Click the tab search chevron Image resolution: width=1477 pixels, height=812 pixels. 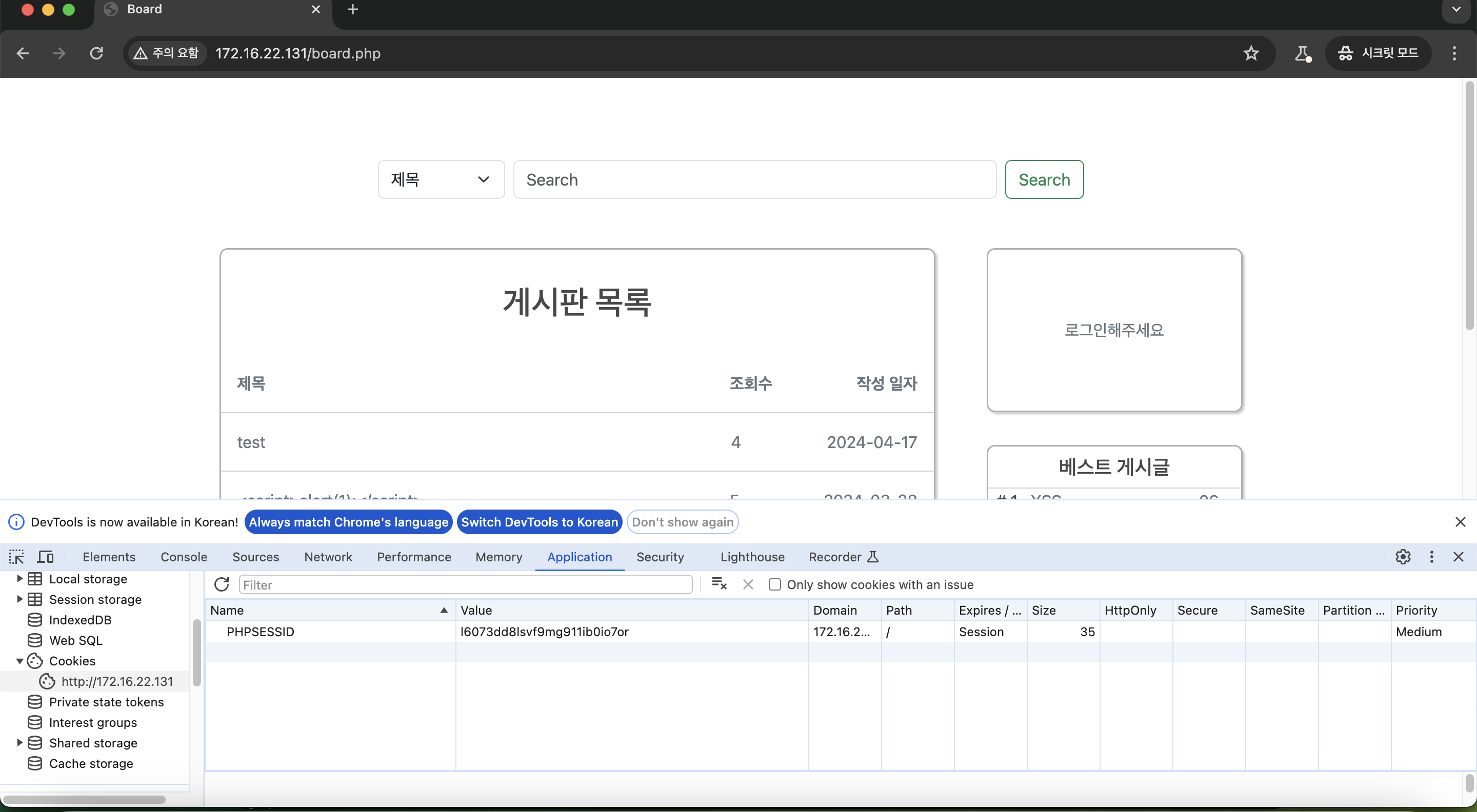[x=1456, y=10]
